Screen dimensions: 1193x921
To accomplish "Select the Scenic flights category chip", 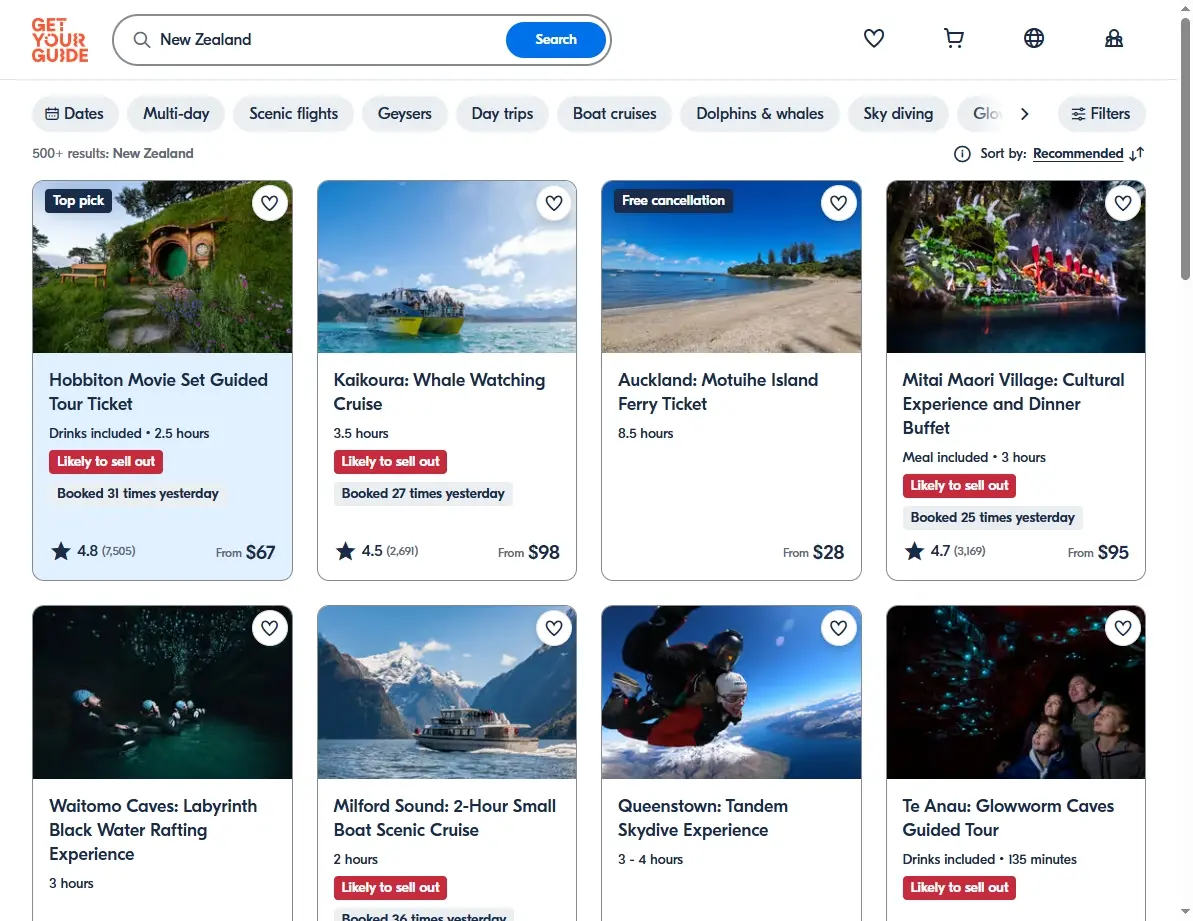I will point(294,114).
